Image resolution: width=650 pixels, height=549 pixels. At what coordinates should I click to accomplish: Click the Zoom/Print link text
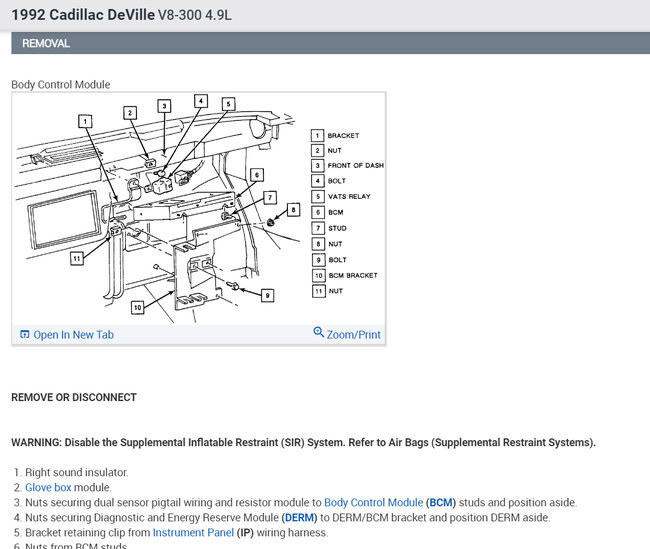pyautogui.click(x=353, y=335)
